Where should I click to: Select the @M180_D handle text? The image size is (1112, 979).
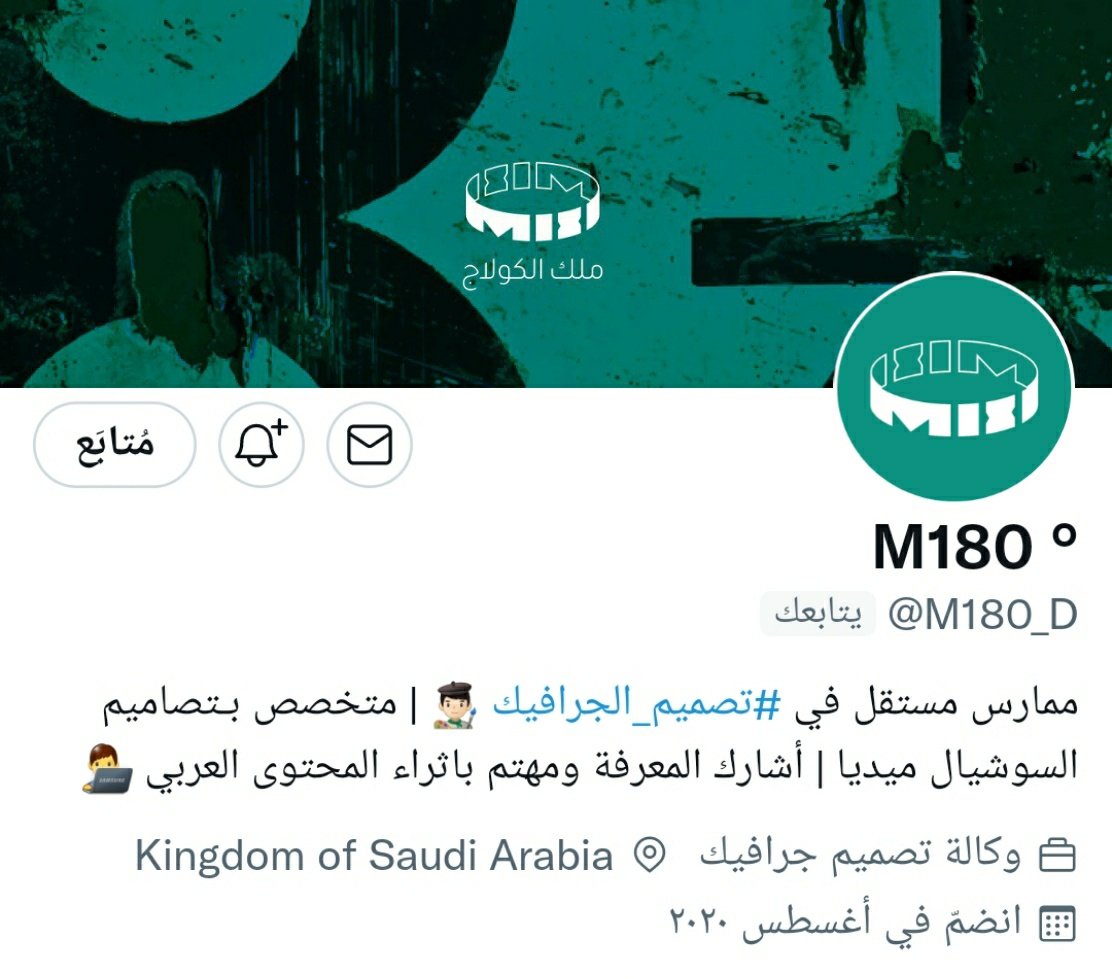983,614
